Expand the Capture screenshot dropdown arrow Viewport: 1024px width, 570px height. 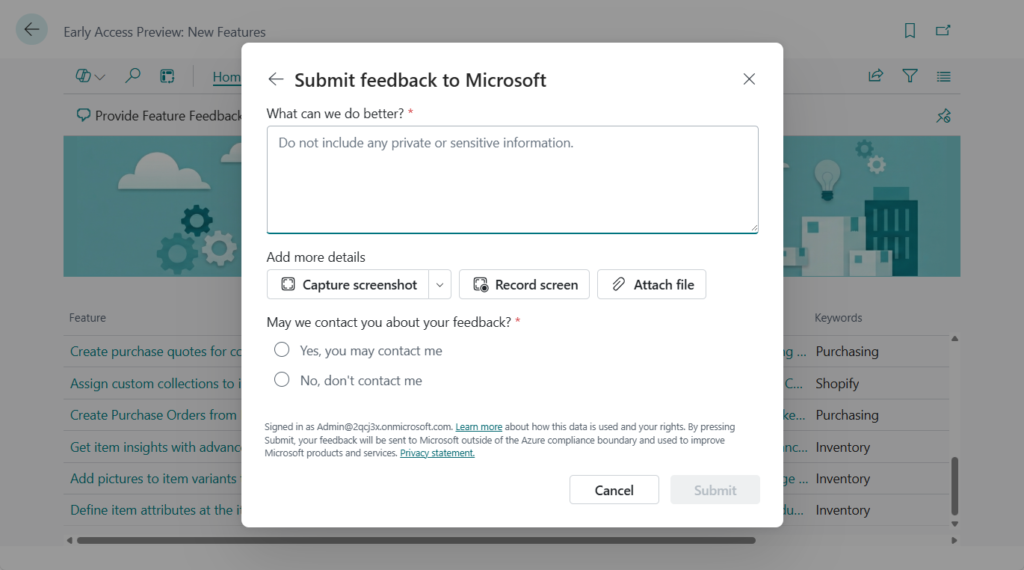(440, 285)
